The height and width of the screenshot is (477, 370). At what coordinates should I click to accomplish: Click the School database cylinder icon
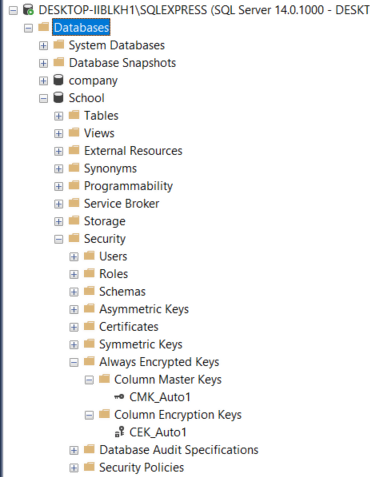click(x=58, y=98)
